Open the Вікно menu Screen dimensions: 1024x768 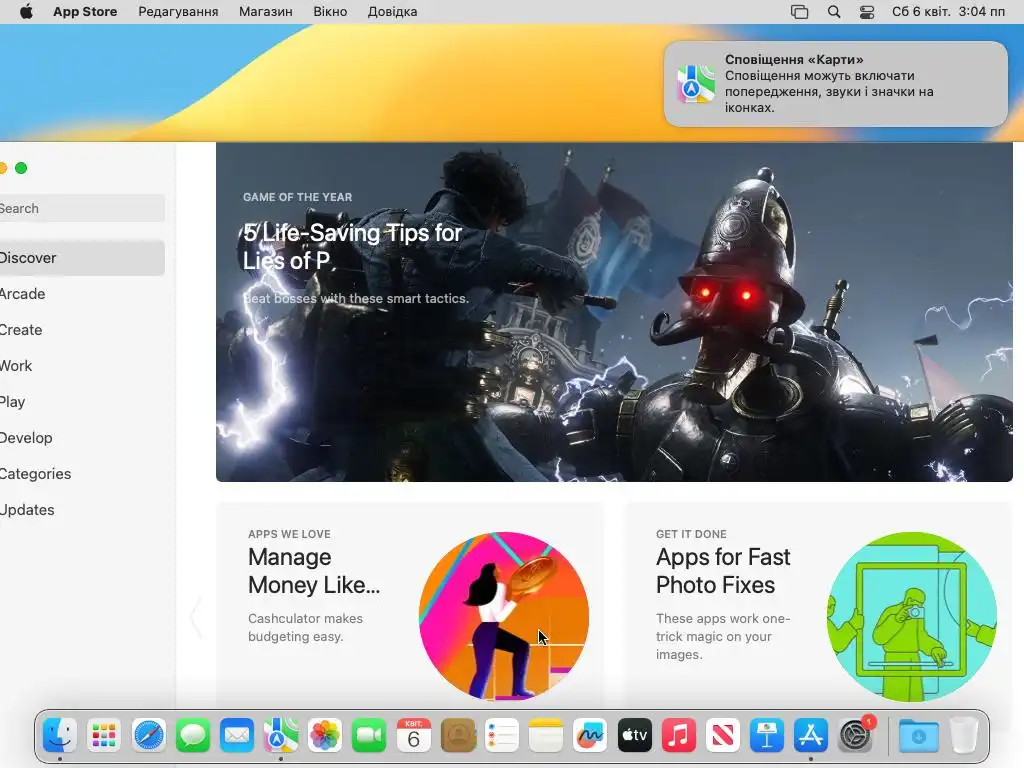330,12
